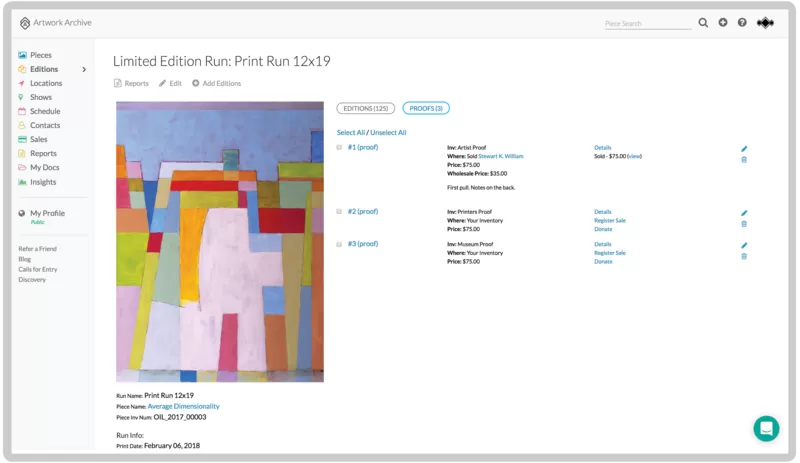Open Pieces in the sidebar
Screen dimensions: 800x463
(x=41, y=55)
